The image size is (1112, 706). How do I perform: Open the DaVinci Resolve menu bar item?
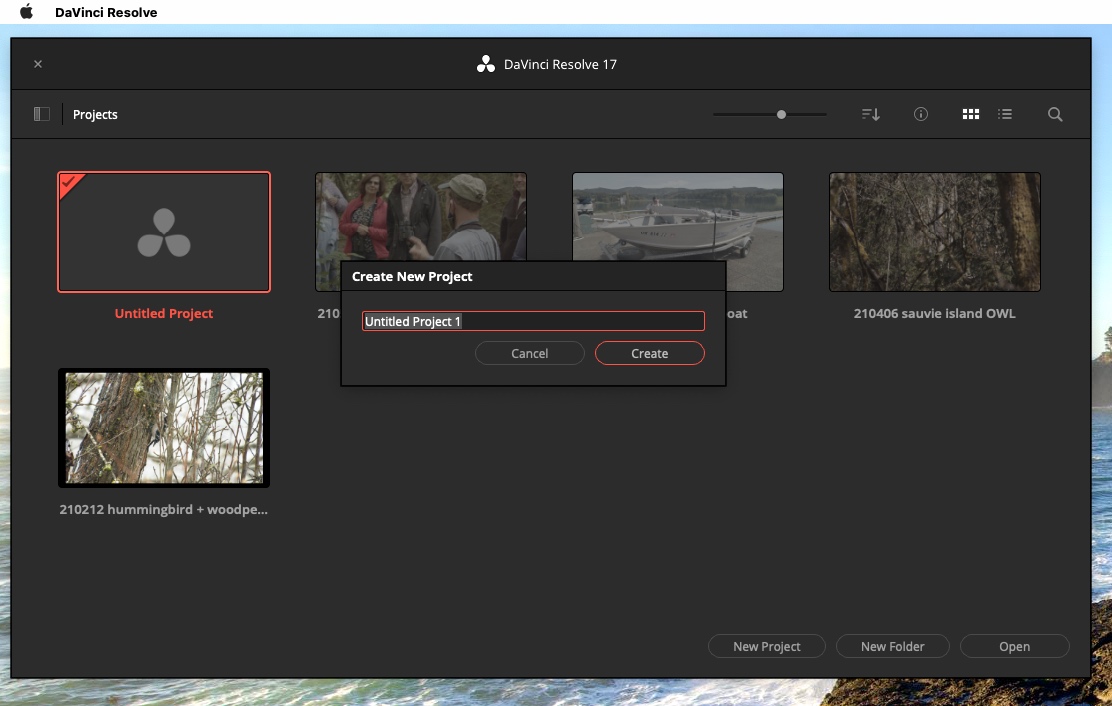106,12
